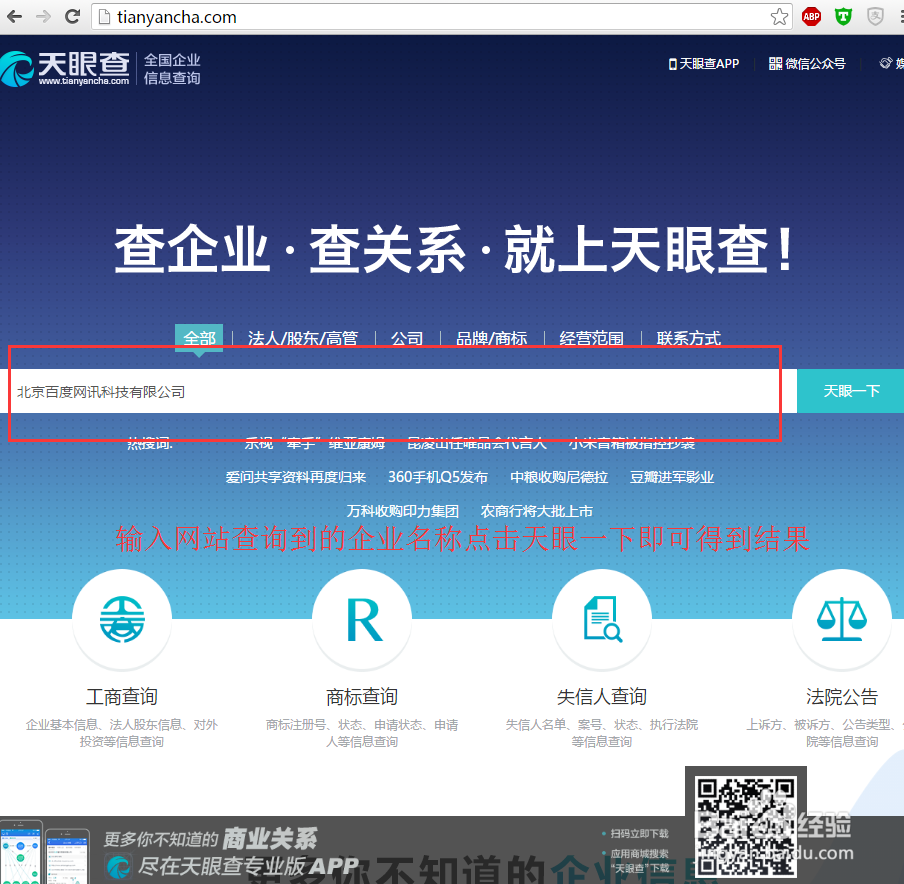Click the phone screenshots thumbnail in banner

pyautogui.click(x=44, y=852)
